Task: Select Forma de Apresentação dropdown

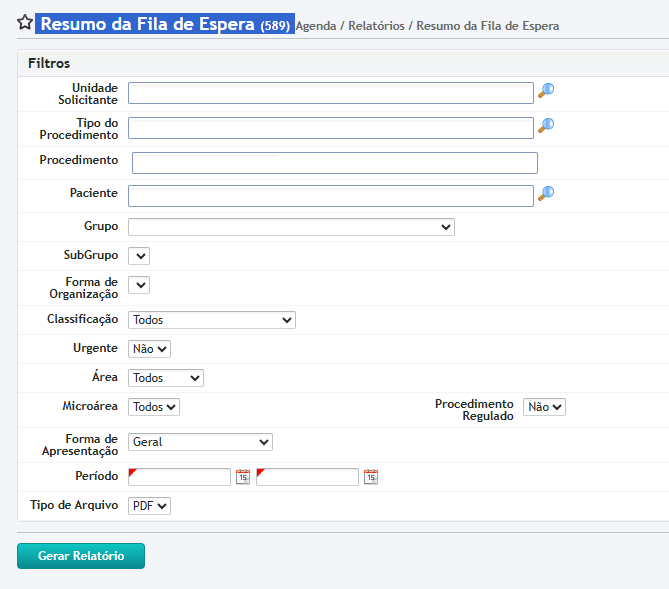Action: (x=200, y=442)
